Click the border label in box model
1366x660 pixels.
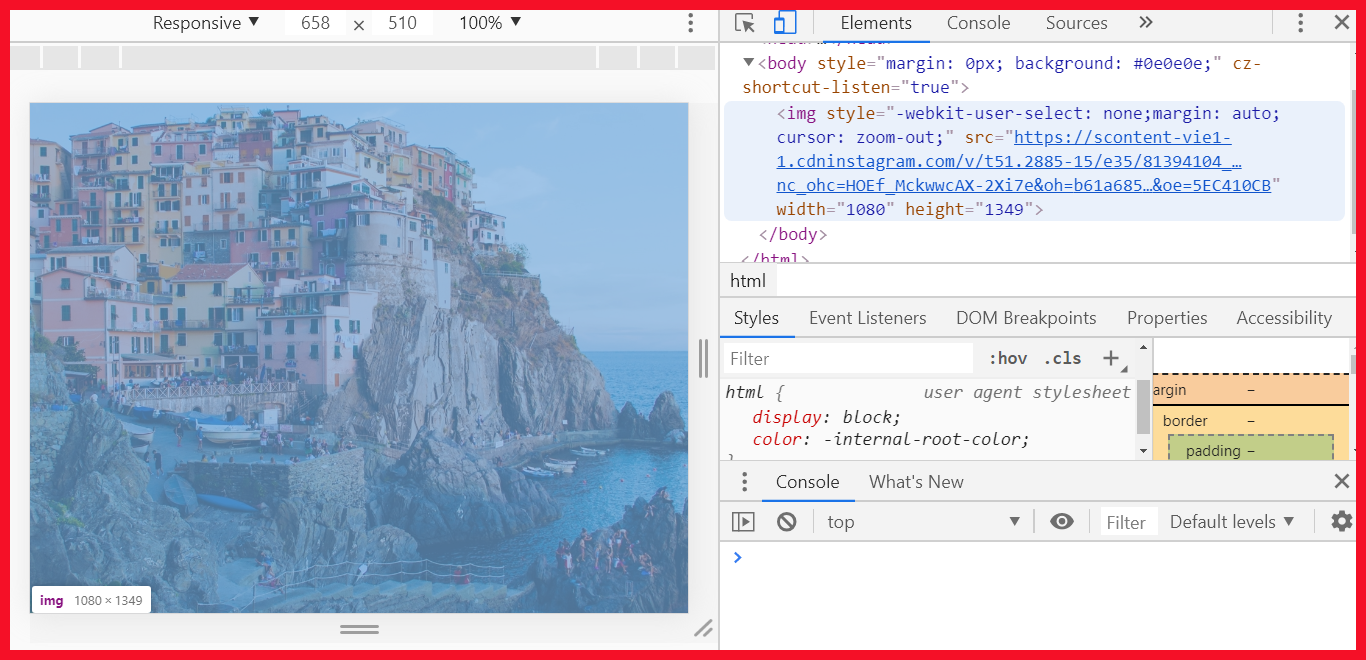pyautogui.click(x=1185, y=421)
